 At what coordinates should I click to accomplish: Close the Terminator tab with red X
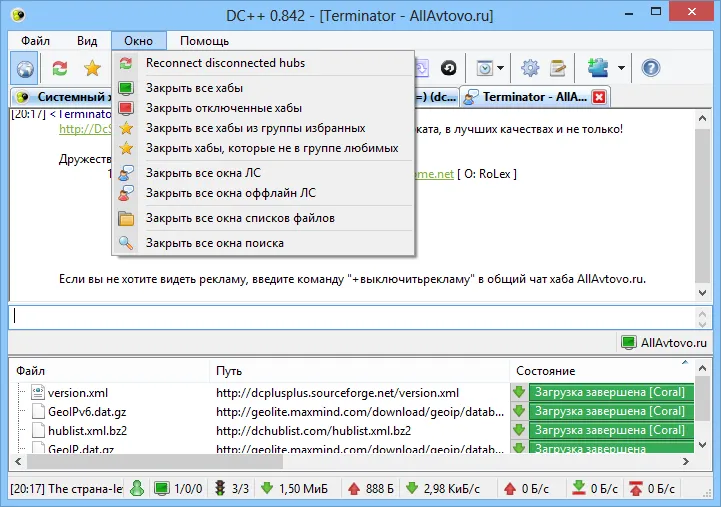599,97
